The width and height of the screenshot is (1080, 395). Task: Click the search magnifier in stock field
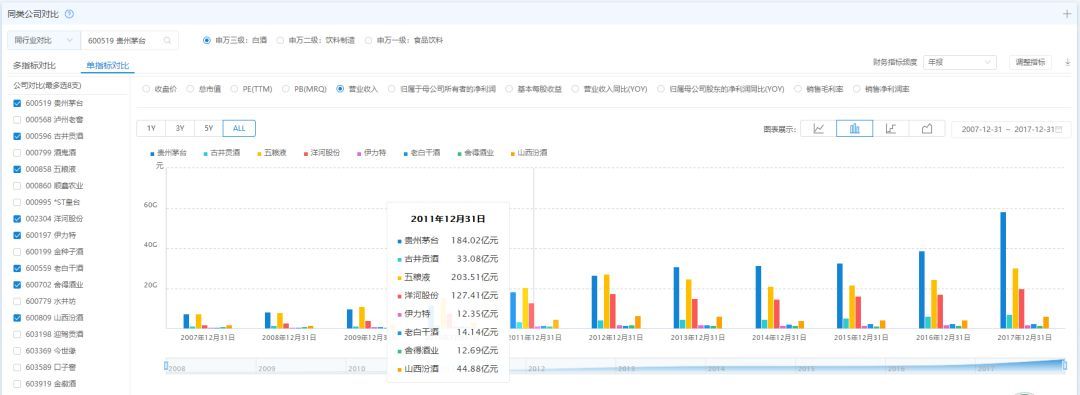(x=167, y=41)
